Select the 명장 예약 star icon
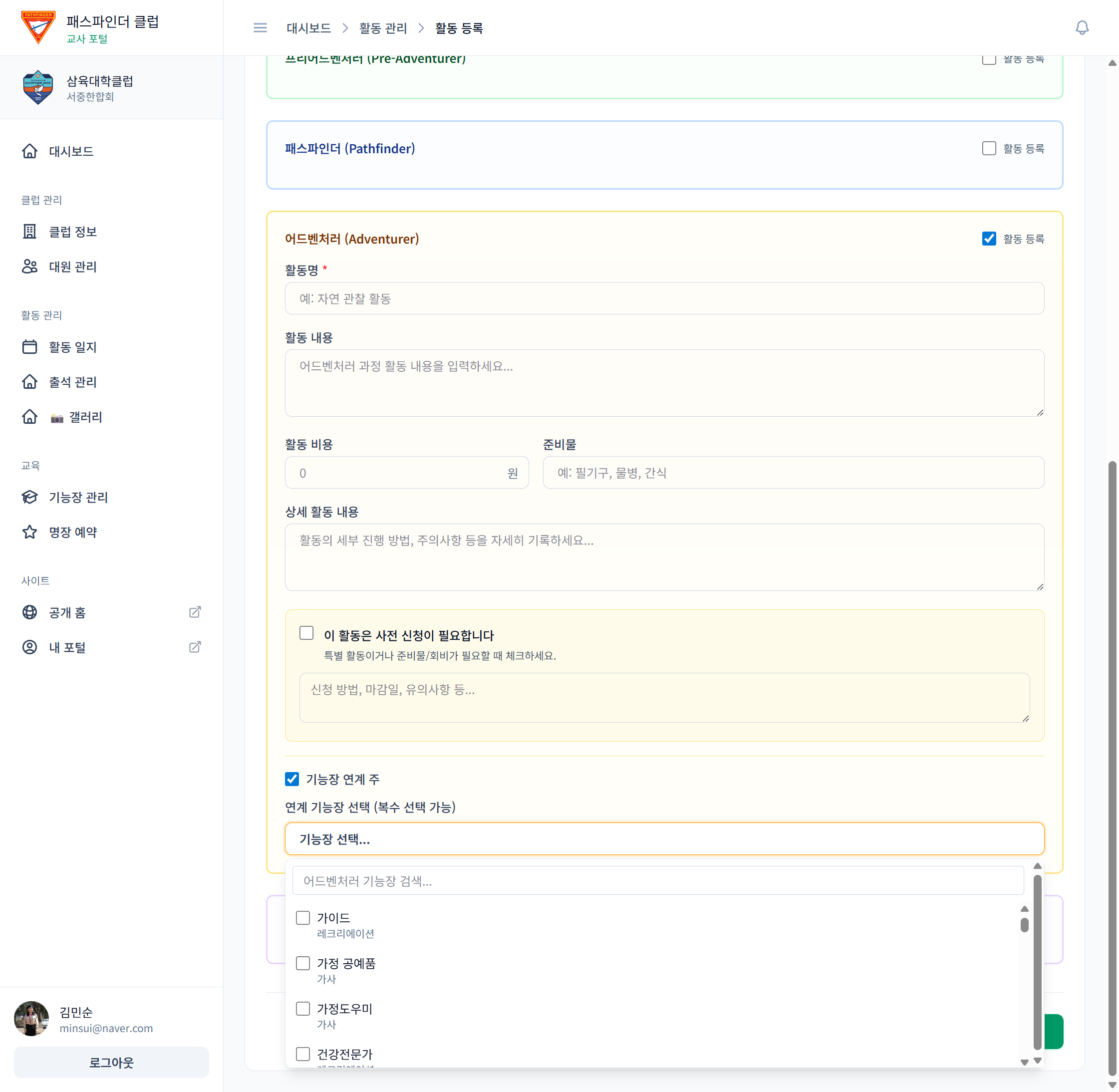The image size is (1119, 1092). pos(30,532)
